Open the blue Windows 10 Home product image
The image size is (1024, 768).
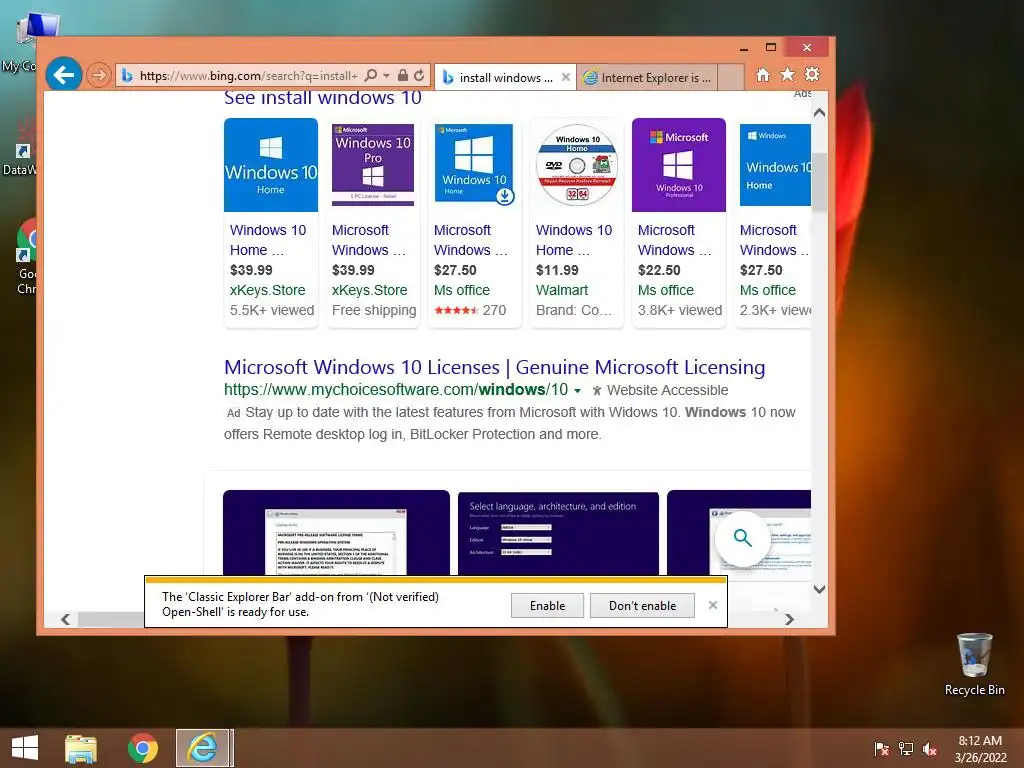(271, 165)
